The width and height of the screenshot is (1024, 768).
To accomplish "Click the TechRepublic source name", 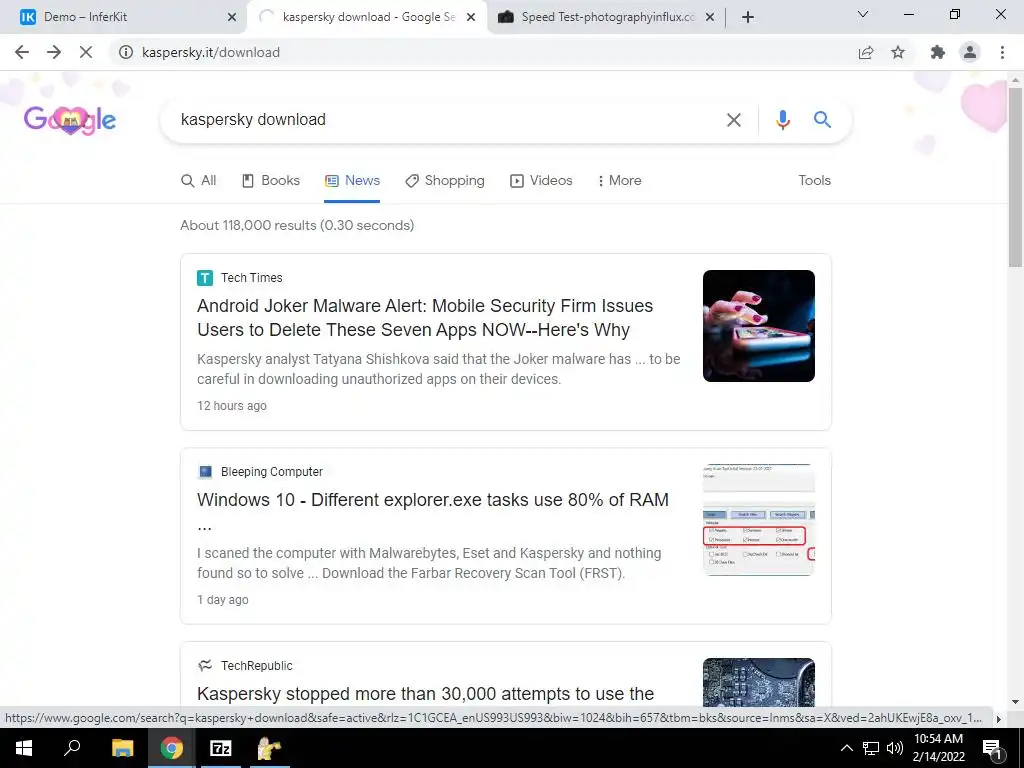I will 257,665.
